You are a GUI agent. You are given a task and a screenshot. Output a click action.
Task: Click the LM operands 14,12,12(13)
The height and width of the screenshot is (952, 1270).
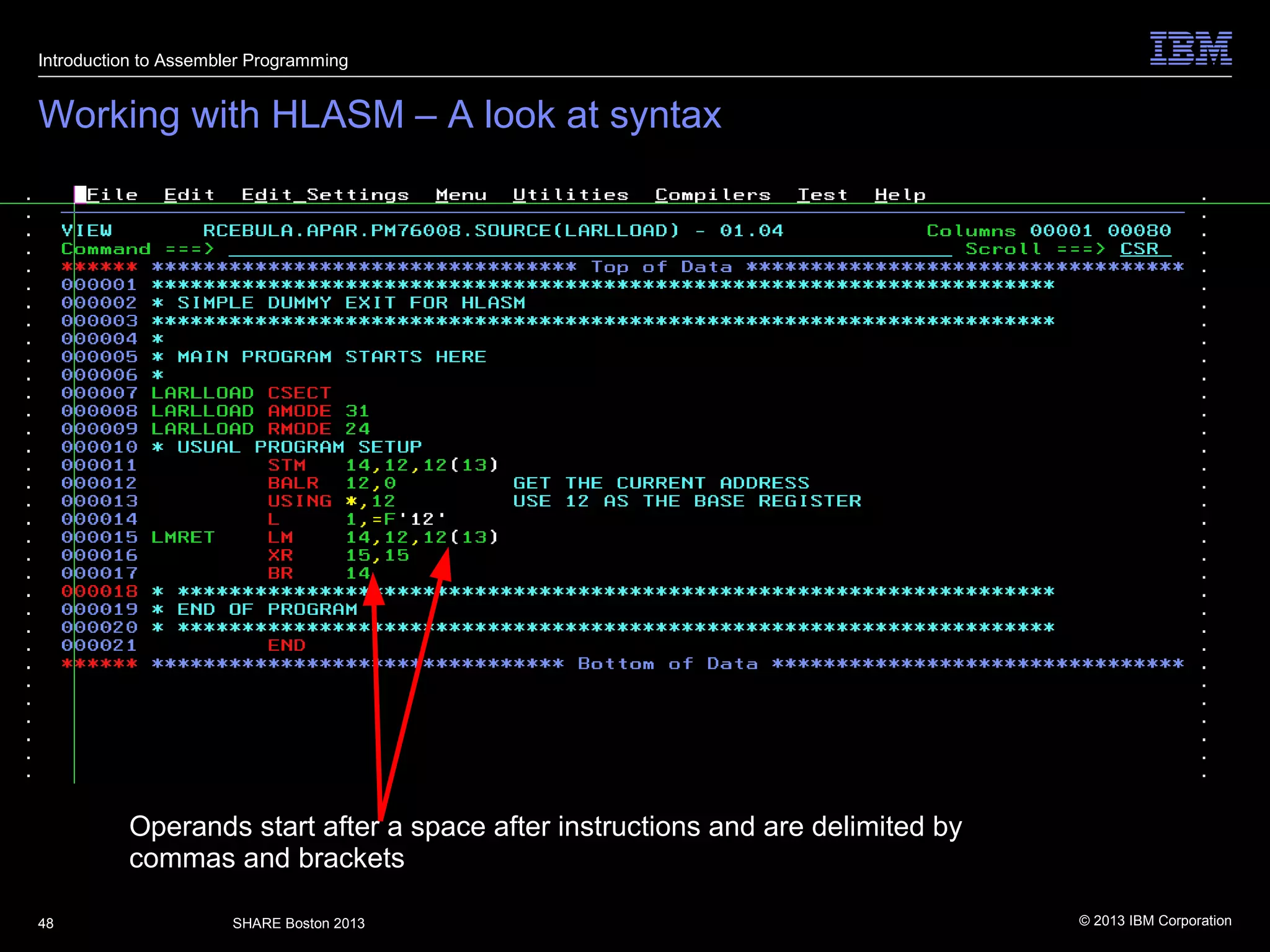[x=422, y=537]
